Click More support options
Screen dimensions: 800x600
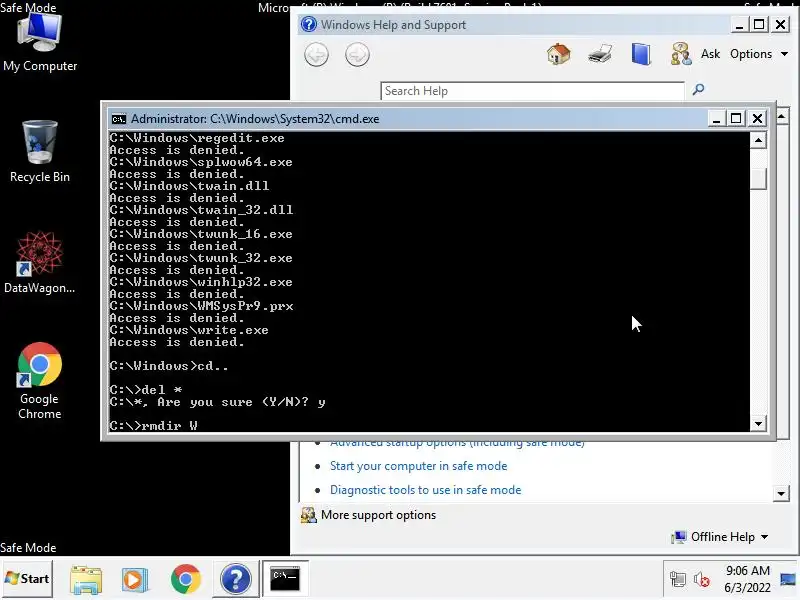(x=379, y=515)
